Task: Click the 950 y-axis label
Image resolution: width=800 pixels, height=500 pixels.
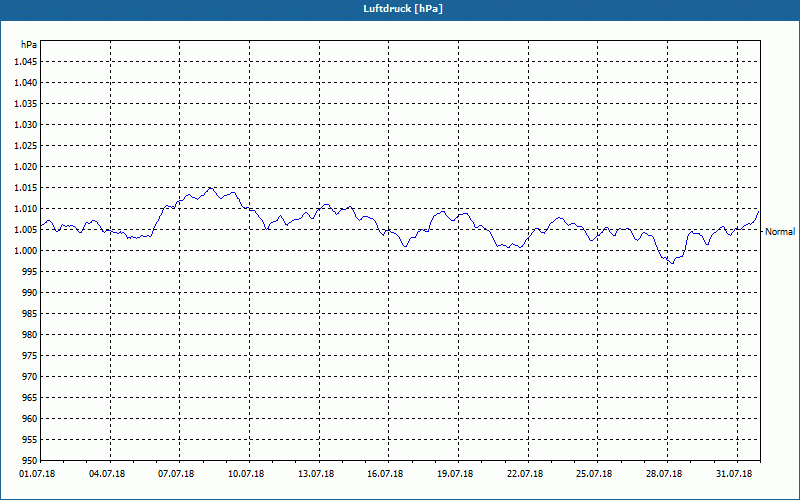Action: (31, 461)
